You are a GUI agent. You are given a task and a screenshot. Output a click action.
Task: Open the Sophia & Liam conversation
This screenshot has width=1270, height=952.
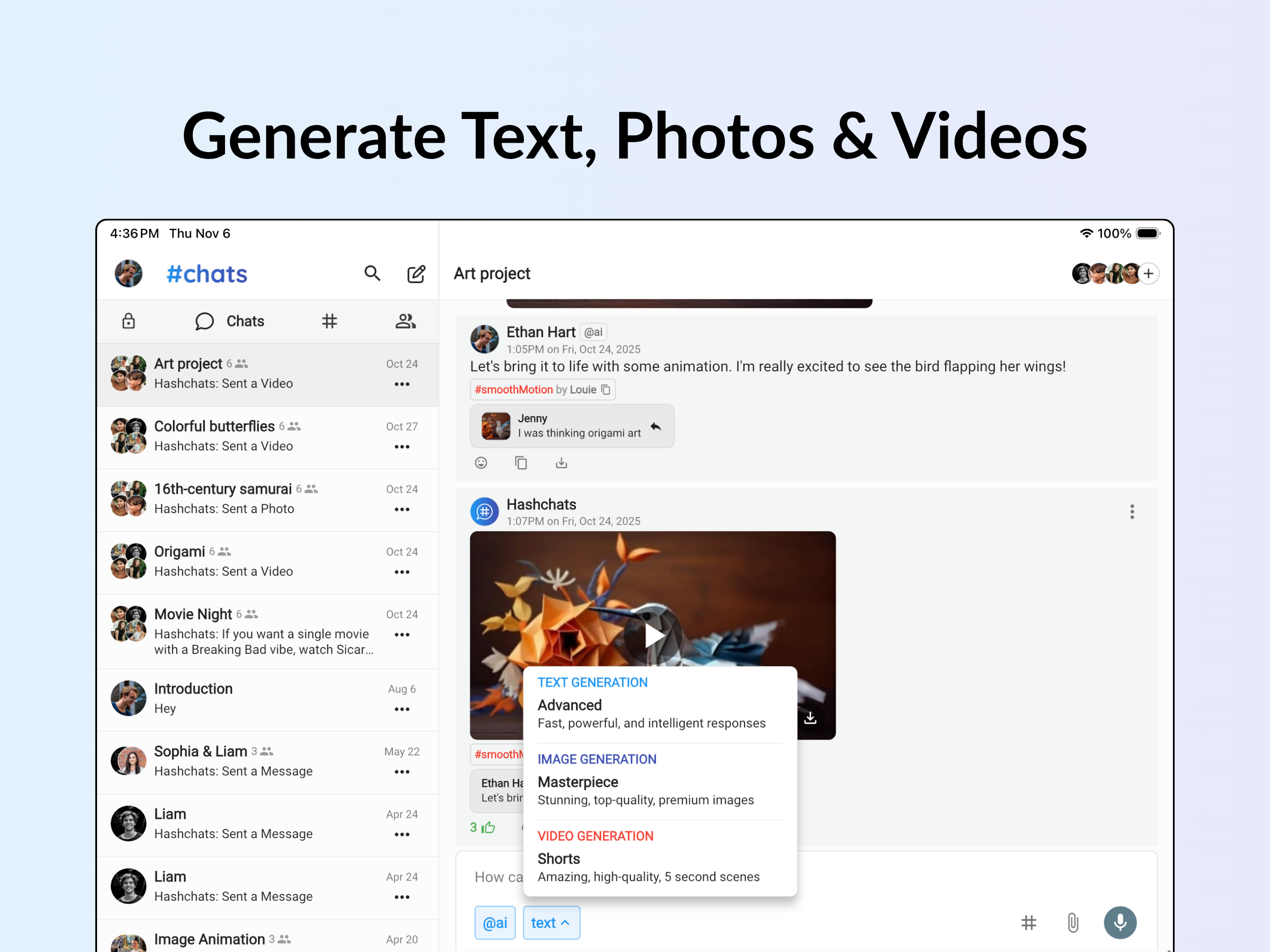click(268, 762)
